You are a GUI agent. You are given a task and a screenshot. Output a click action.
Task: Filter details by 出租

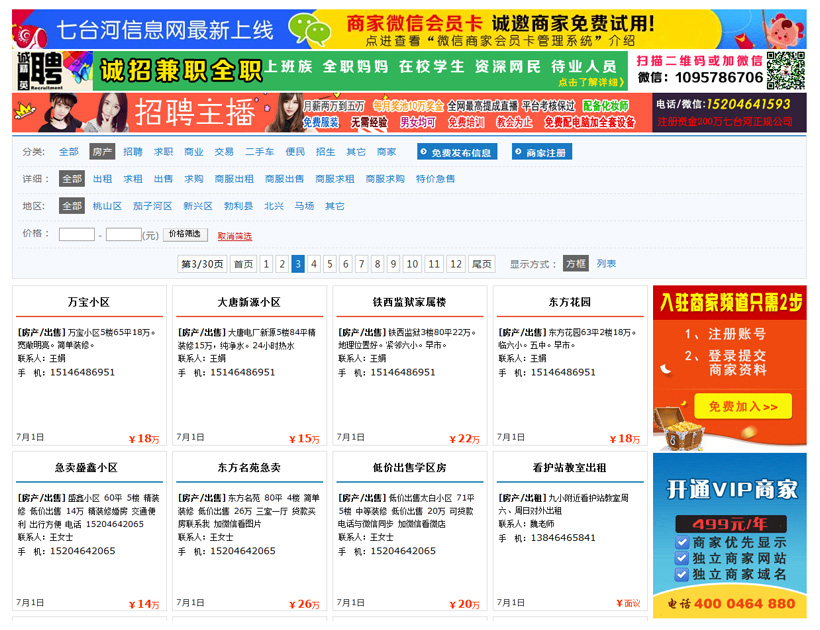102,179
